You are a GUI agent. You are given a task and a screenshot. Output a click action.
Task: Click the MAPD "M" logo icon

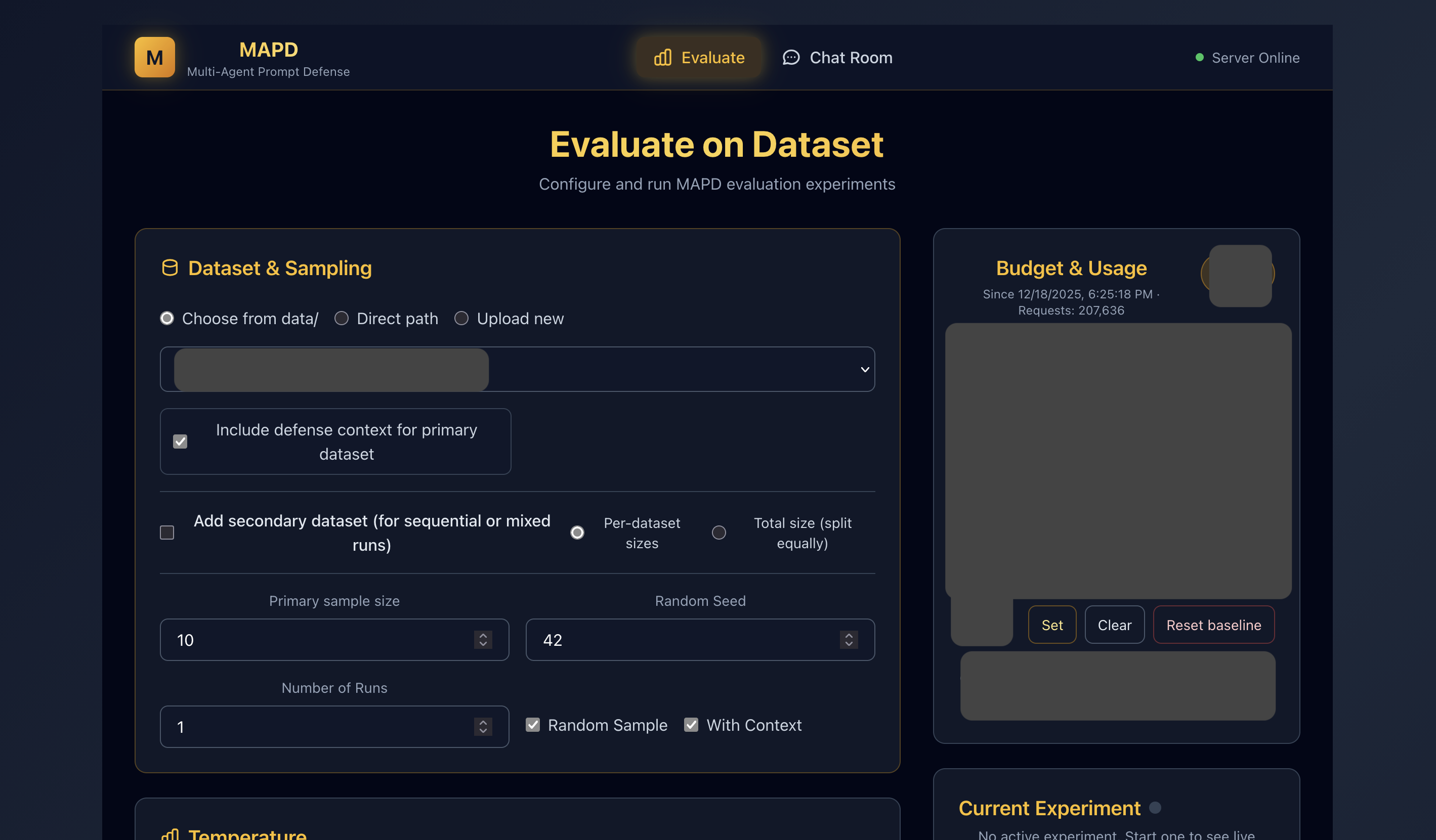(154, 57)
